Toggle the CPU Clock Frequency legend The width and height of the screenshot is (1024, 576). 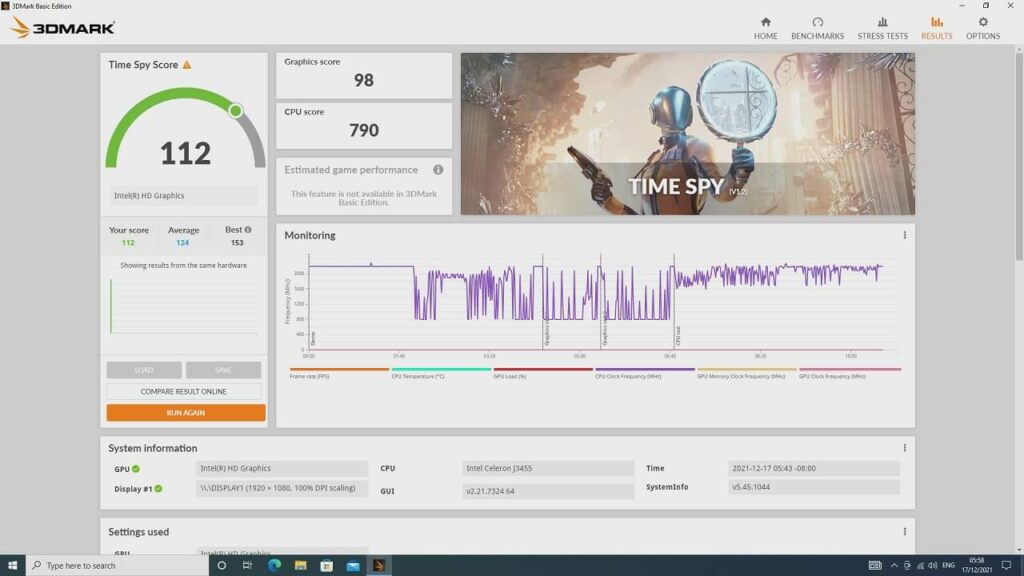click(645, 373)
